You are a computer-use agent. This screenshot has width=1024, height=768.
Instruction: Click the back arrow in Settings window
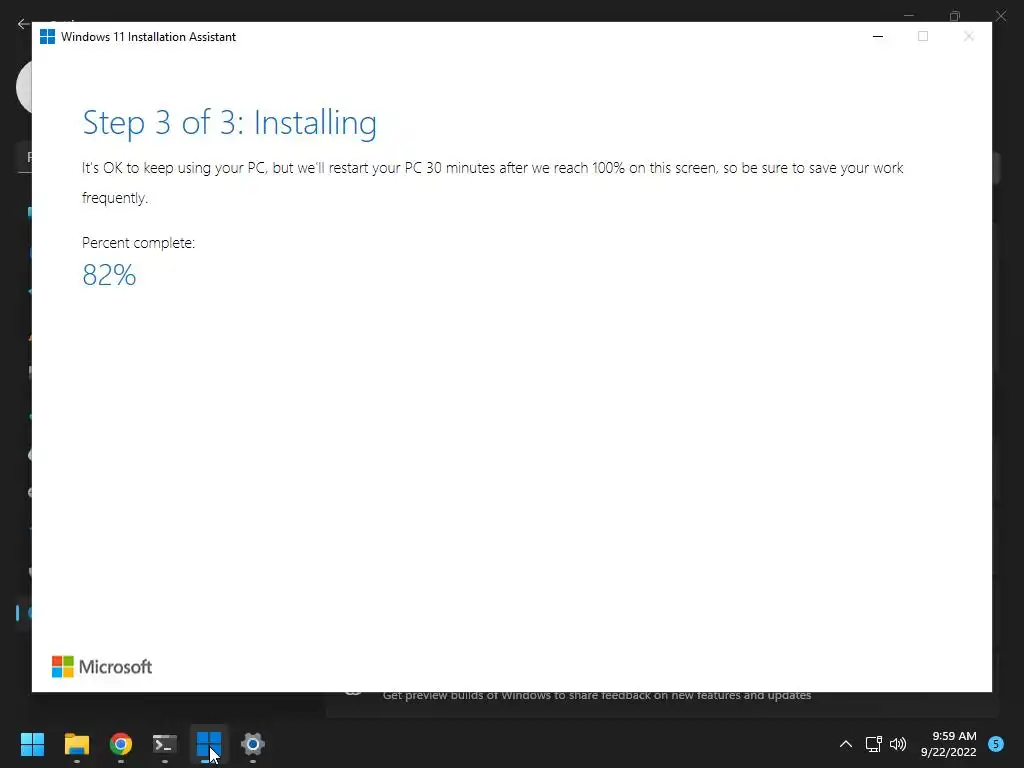[x=24, y=24]
